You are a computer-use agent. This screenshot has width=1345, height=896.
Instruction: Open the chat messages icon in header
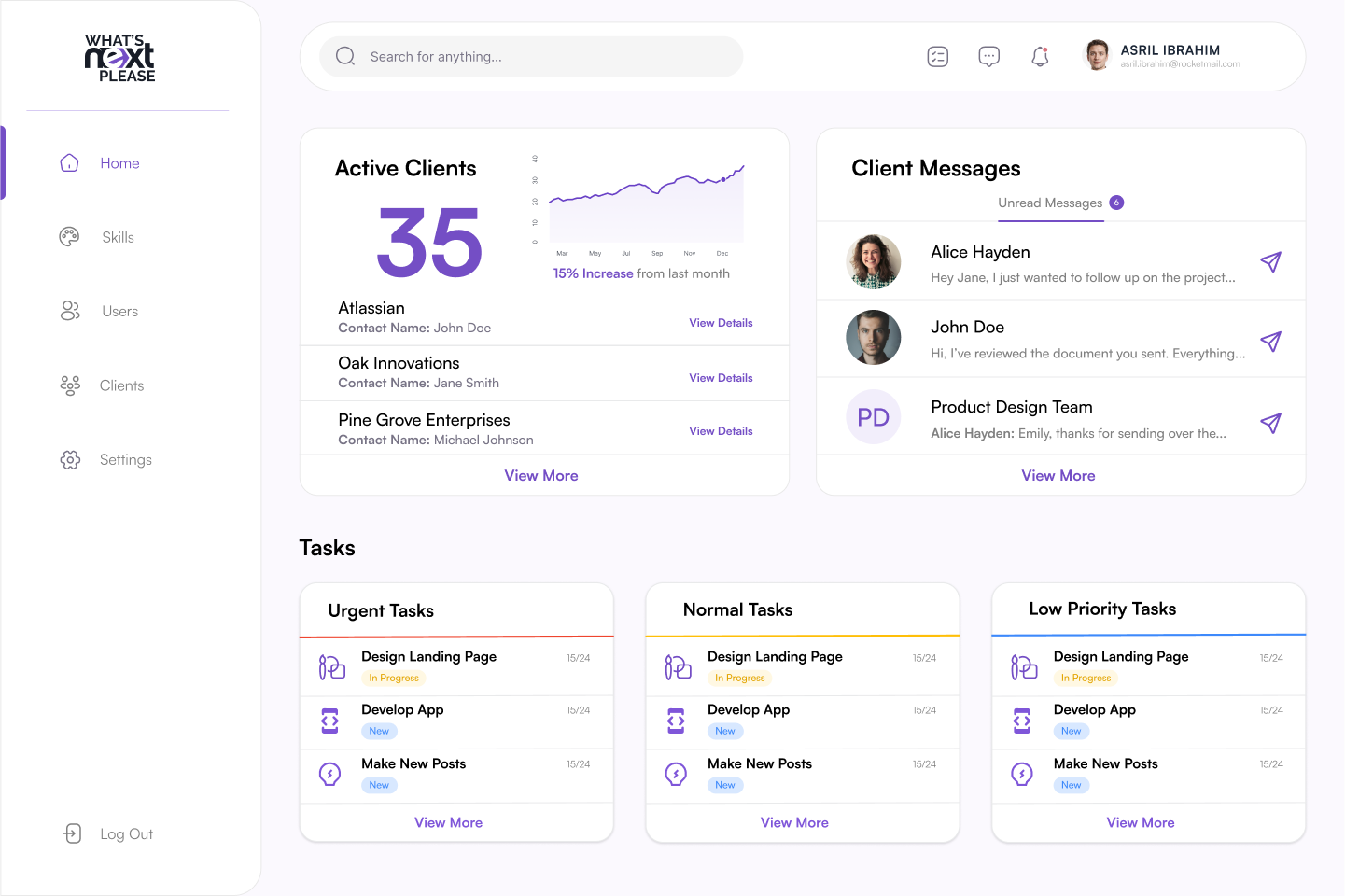pyautogui.click(x=989, y=57)
